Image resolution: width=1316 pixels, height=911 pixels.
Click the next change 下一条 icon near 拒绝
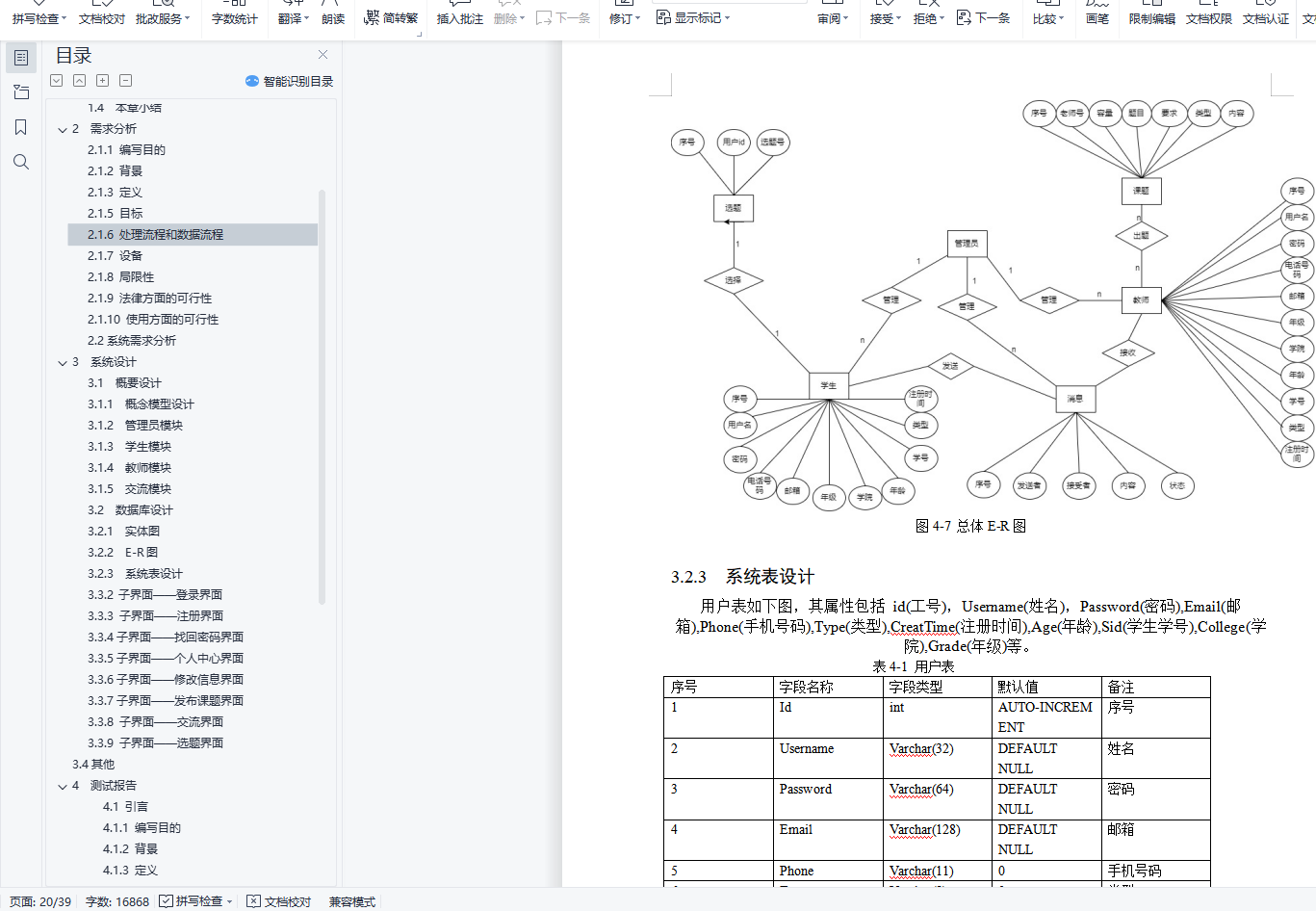pos(964,18)
